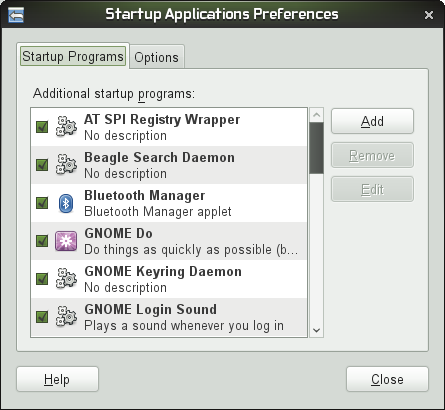Select the 'Beagle Search Daemon' entry text
The height and width of the screenshot is (410, 445).
159,158
